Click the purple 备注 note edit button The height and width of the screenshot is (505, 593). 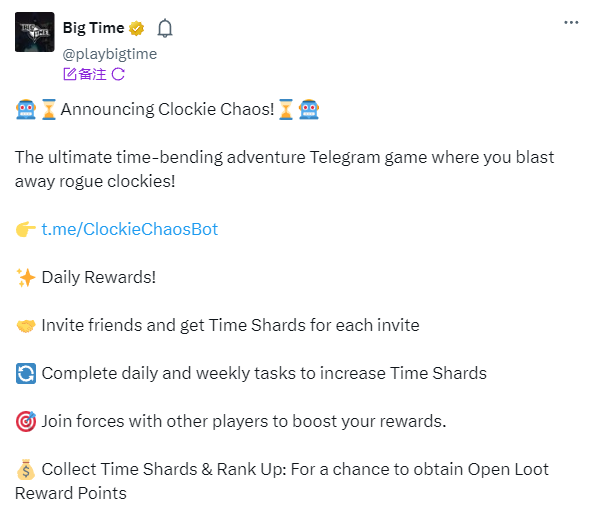point(85,74)
